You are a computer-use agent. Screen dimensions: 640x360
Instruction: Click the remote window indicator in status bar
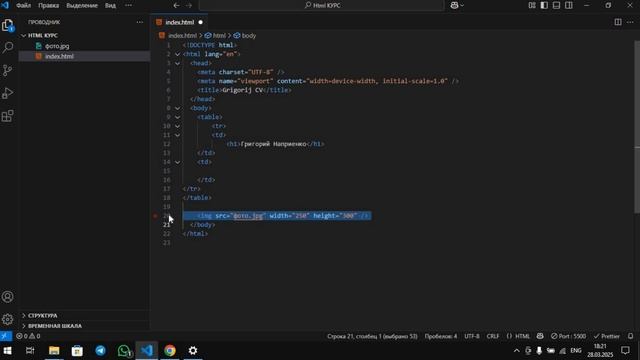6,336
